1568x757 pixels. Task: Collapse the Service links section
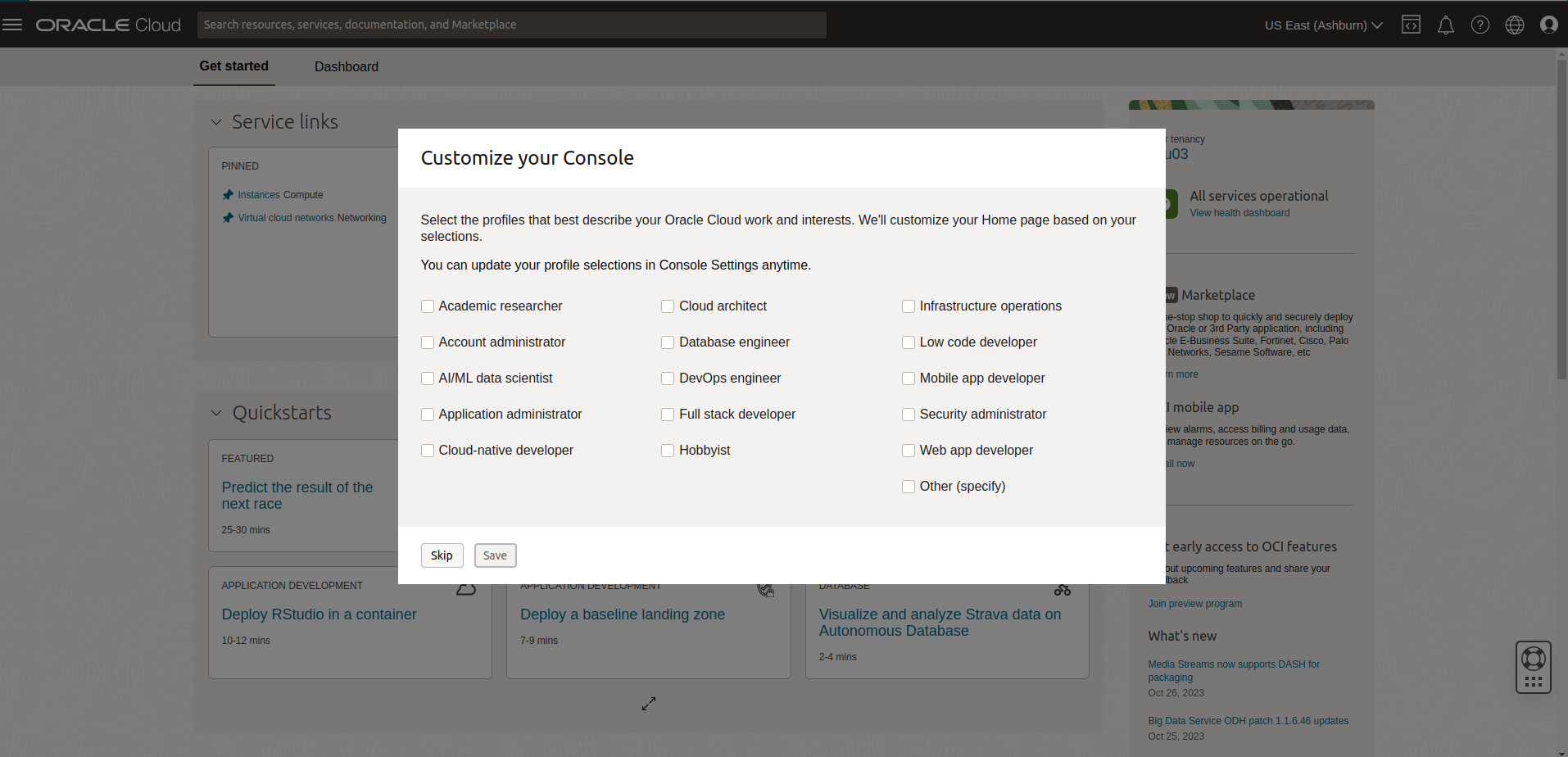coord(216,122)
